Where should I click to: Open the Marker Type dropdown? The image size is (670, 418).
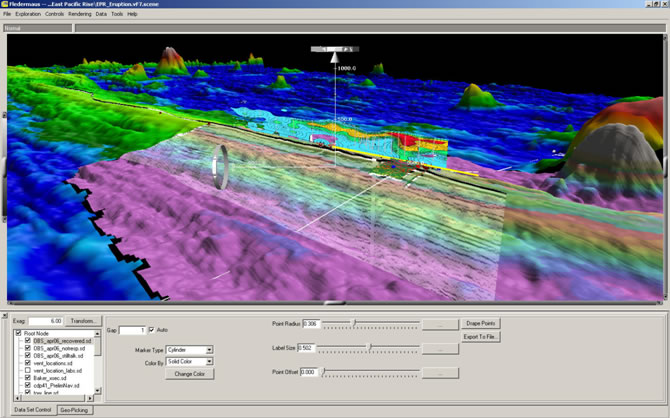click(209, 350)
